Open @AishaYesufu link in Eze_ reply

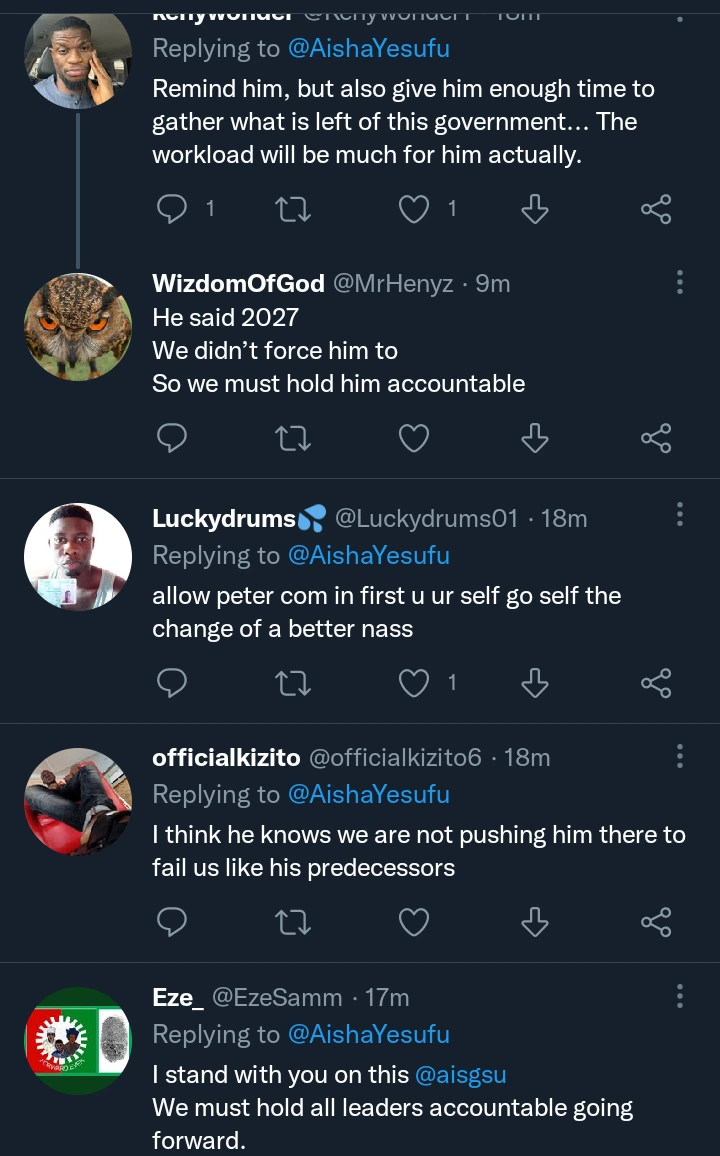point(368,1035)
